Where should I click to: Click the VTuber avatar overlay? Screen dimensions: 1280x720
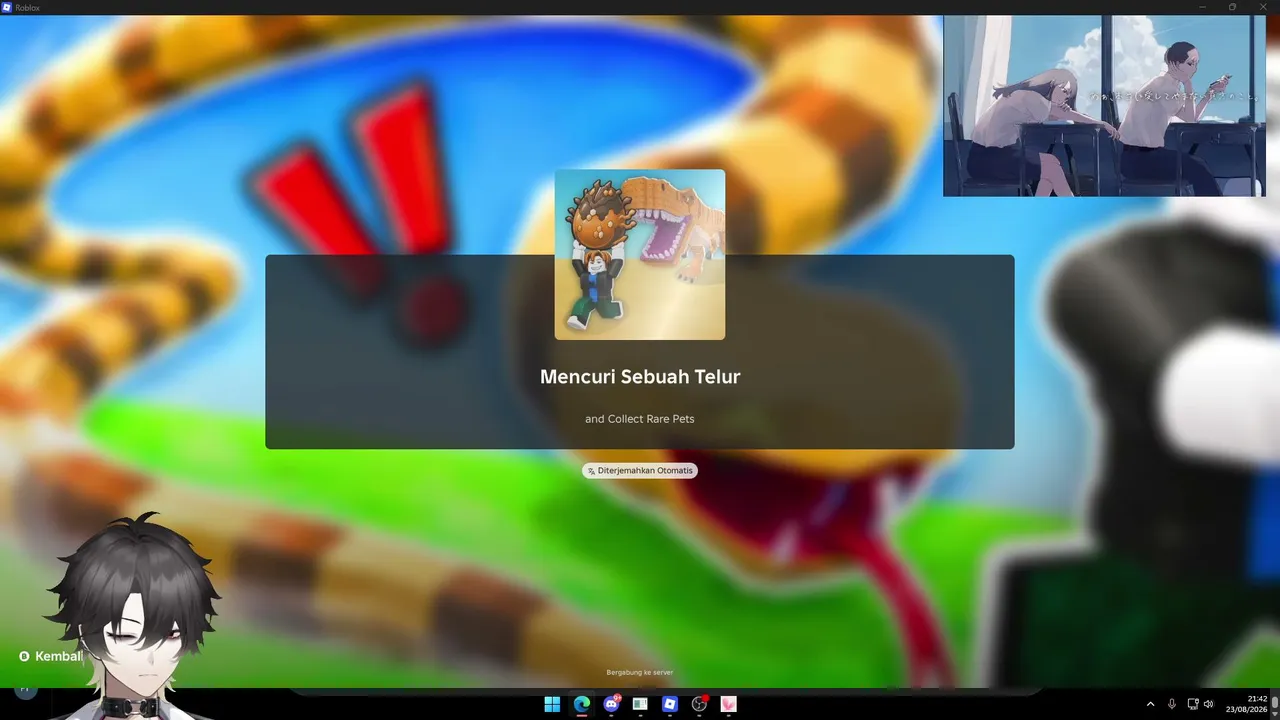pyautogui.click(x=135, y=618)
